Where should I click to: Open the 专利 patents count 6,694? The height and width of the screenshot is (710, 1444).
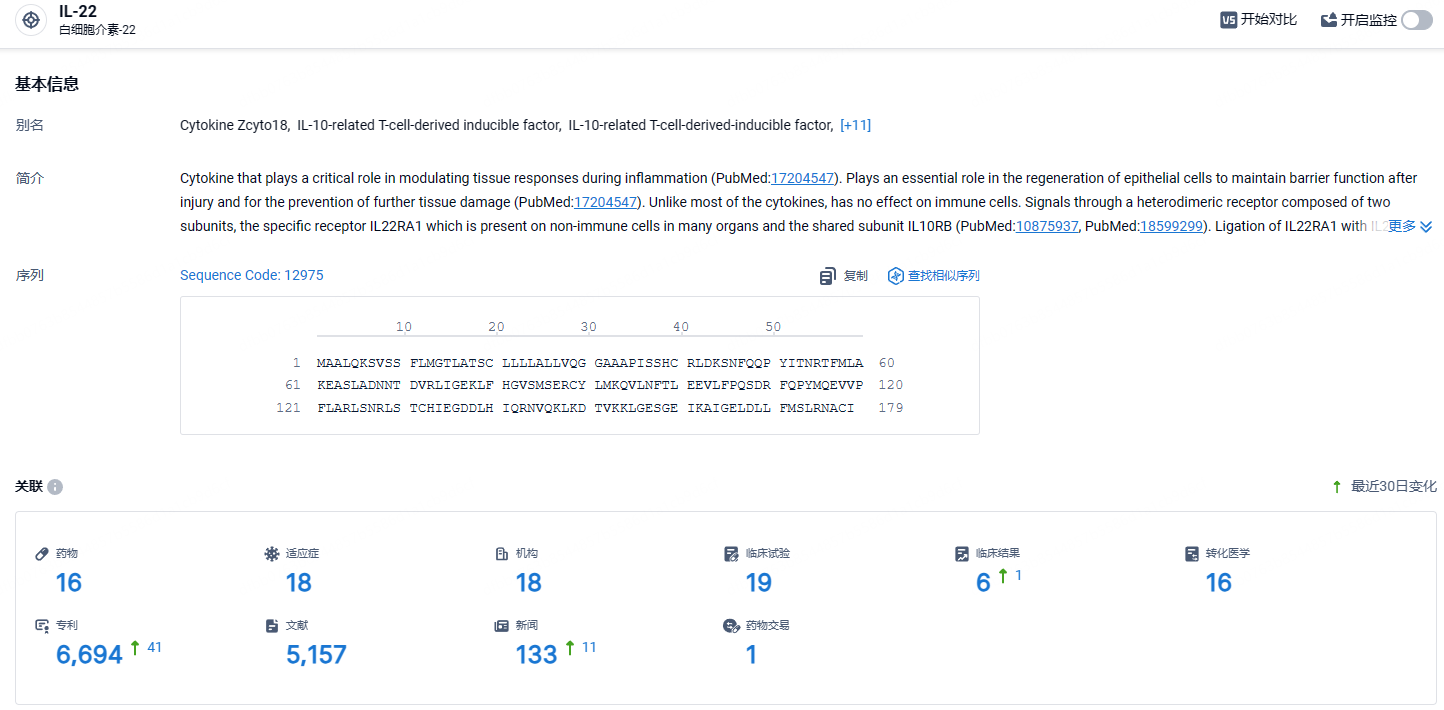[90, 655]
